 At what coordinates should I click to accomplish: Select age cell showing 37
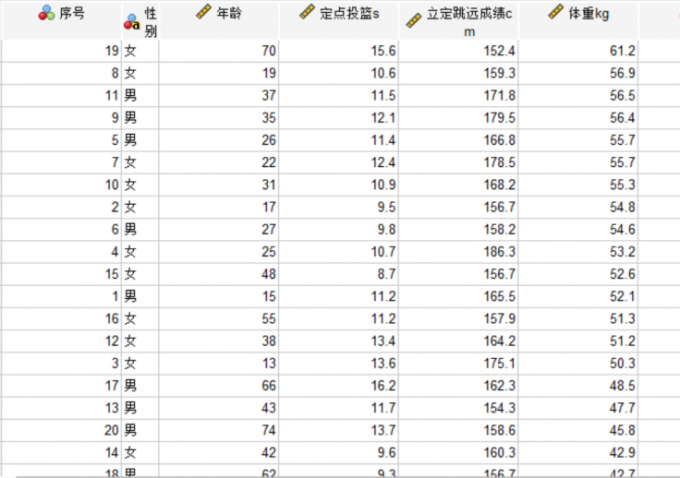tap(219, 96)
